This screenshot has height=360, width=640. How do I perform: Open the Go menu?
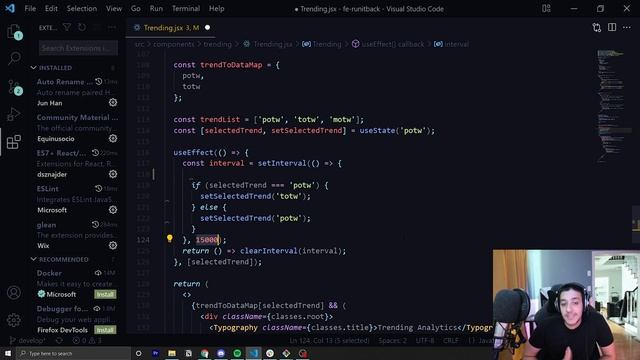coord(136,9)
